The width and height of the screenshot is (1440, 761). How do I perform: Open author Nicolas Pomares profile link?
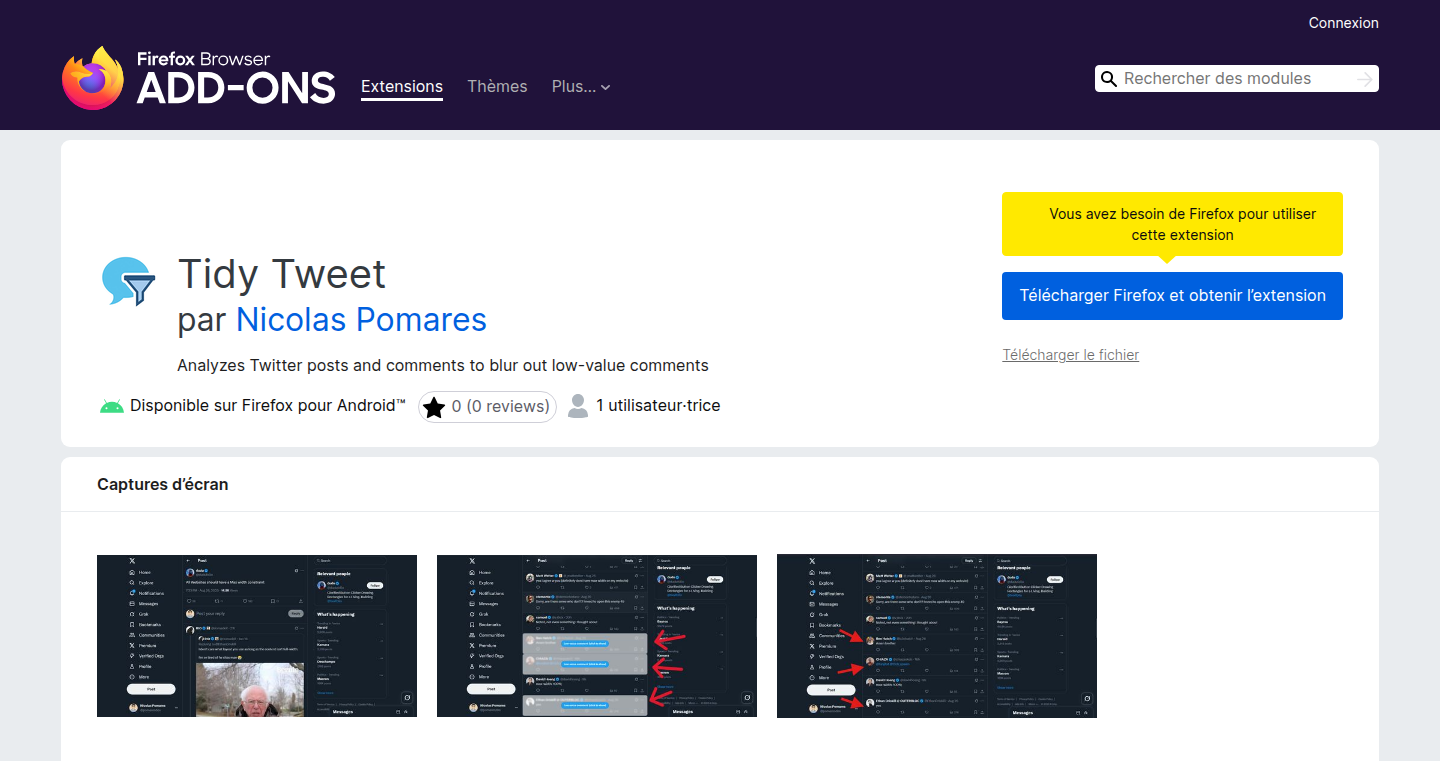[361, 319]
